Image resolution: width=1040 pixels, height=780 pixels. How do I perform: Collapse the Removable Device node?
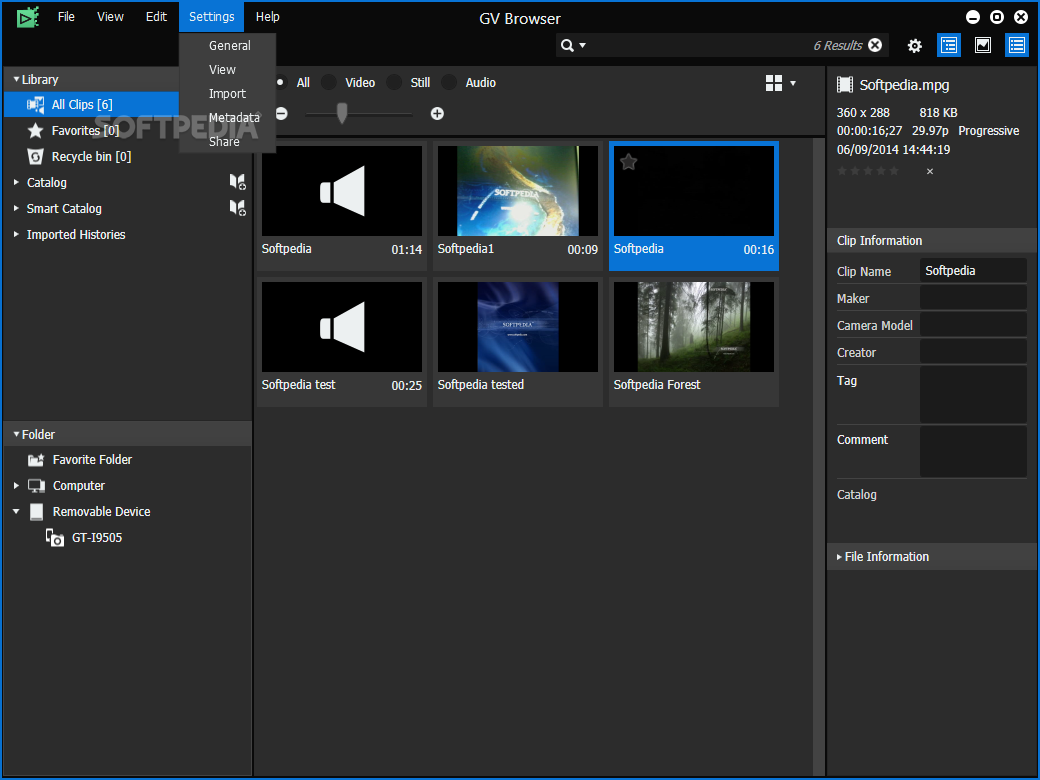(x=16, y=511)
